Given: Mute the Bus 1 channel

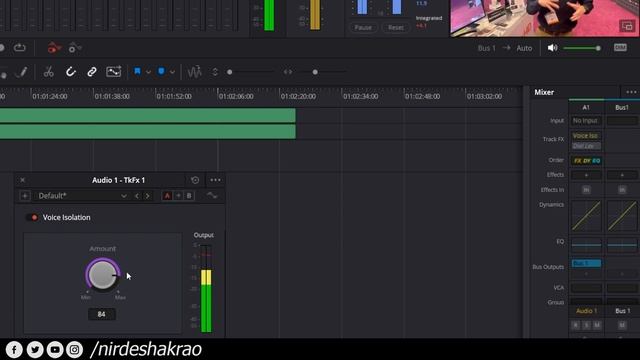Looking at the screenshot, I should pyautogui.click(x=622, y=325).
